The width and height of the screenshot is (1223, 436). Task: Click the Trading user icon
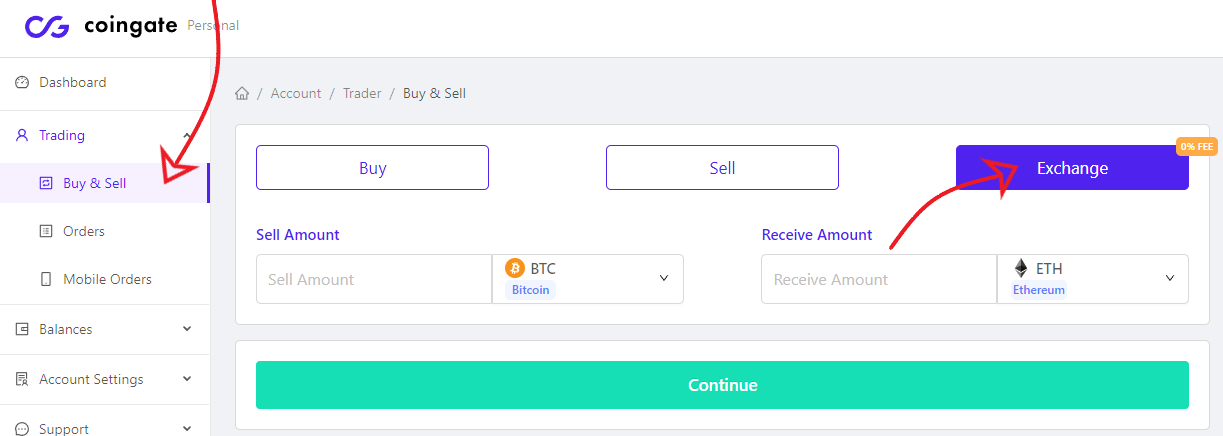point(22,135)
